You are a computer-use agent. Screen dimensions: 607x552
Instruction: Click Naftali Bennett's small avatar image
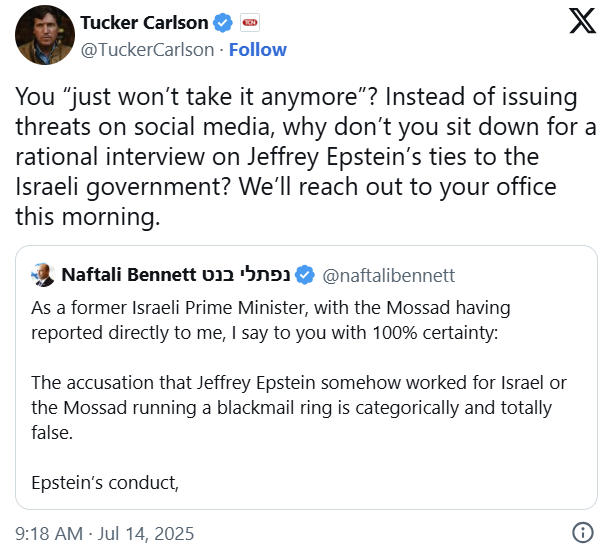coord(43,275)
